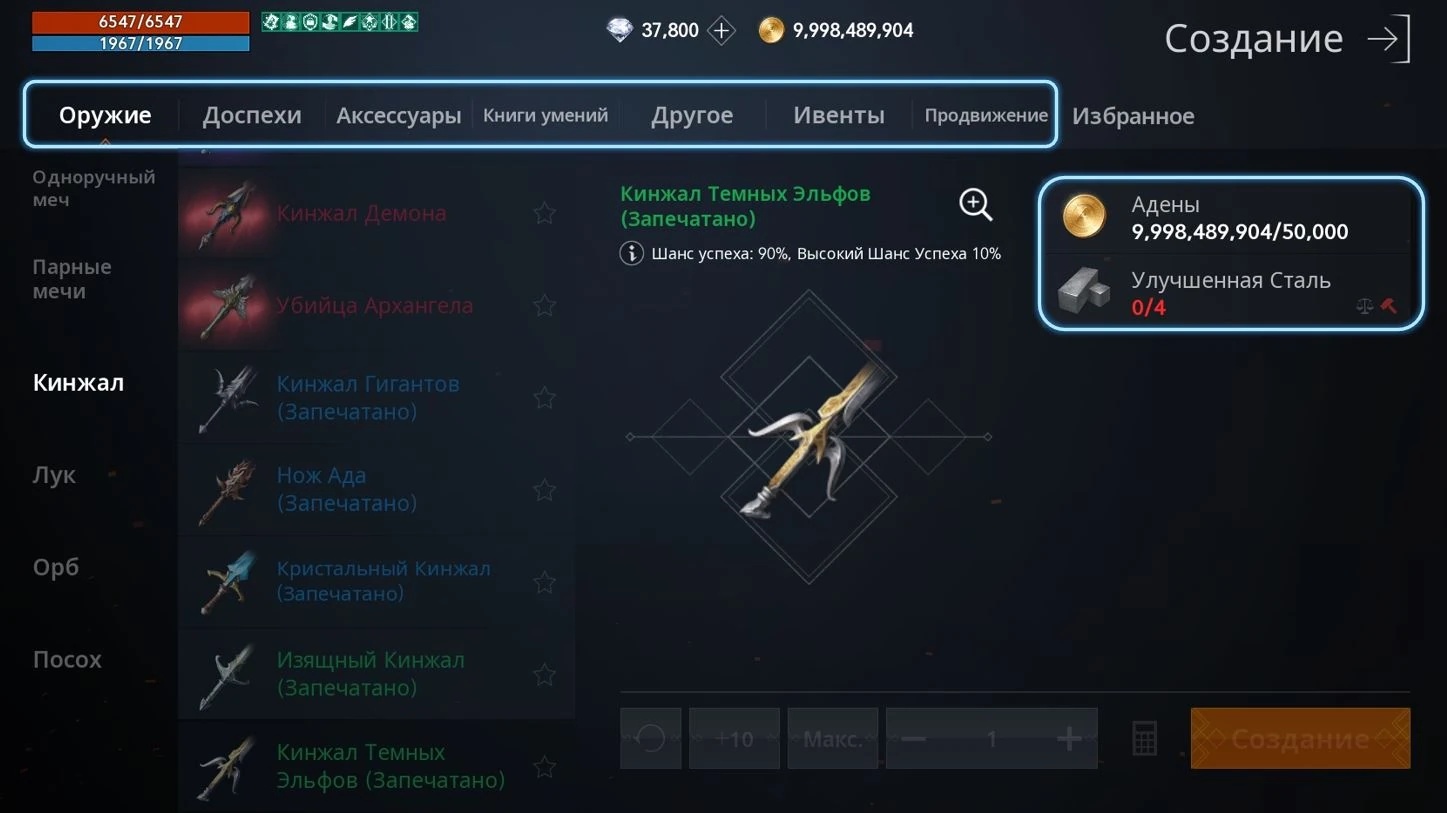Switch to the Доспехи tab
Screen dimensions: 1447x813
252,115
